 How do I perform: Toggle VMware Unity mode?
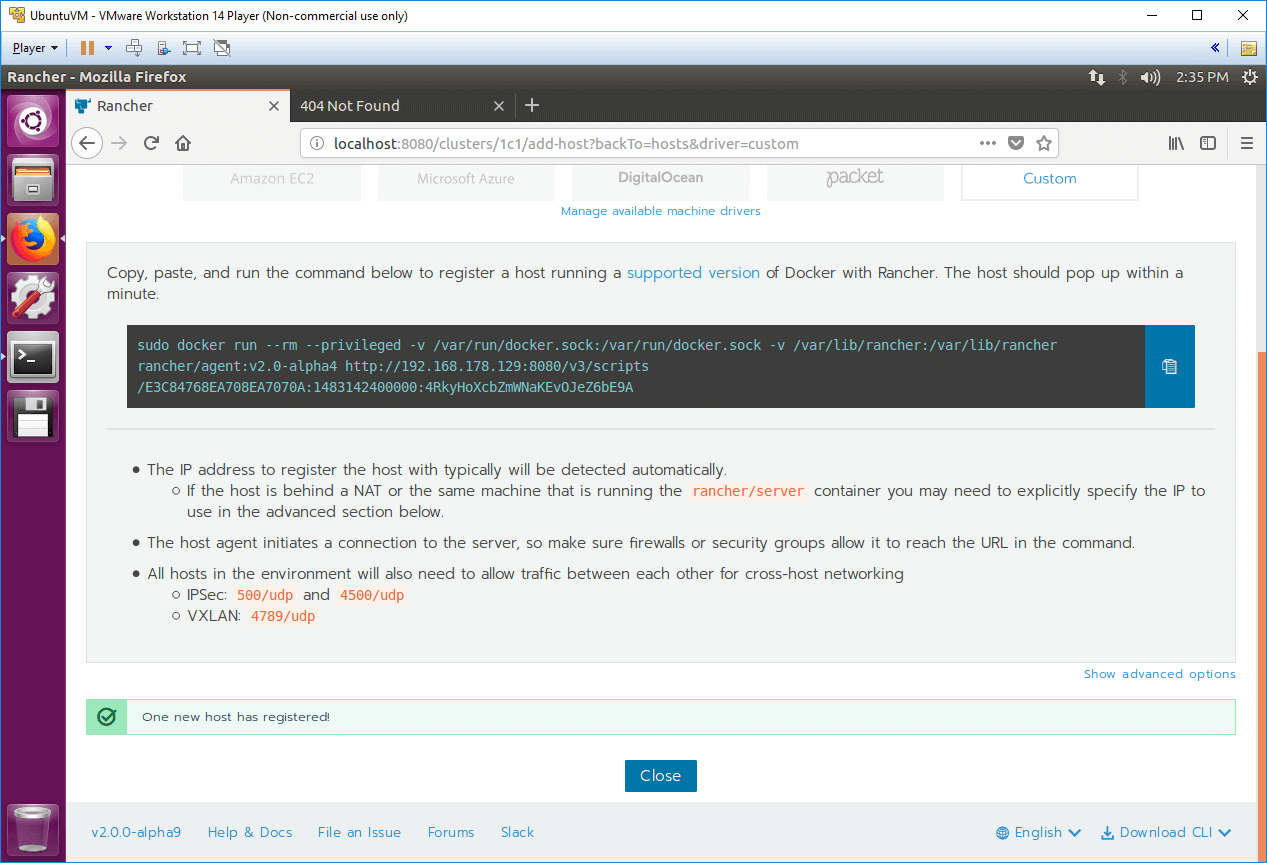click(222, 47)
